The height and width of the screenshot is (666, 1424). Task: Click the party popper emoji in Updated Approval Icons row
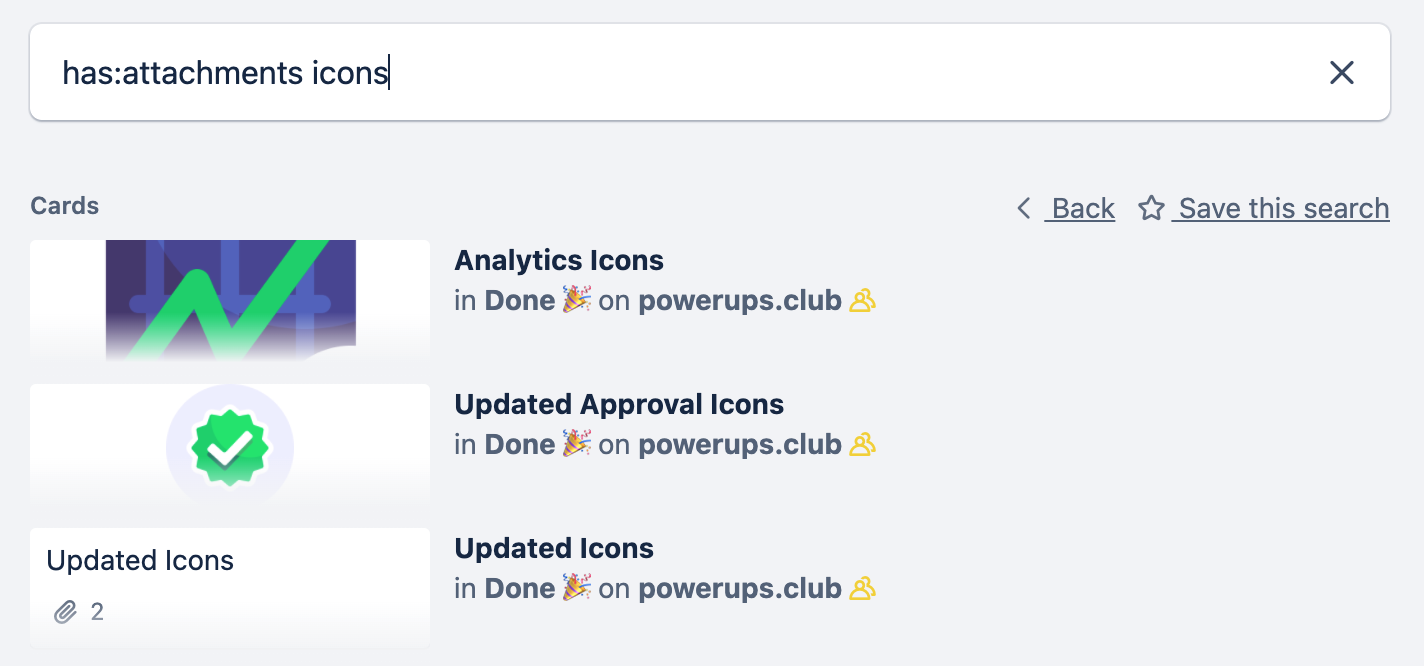(576, 444)
